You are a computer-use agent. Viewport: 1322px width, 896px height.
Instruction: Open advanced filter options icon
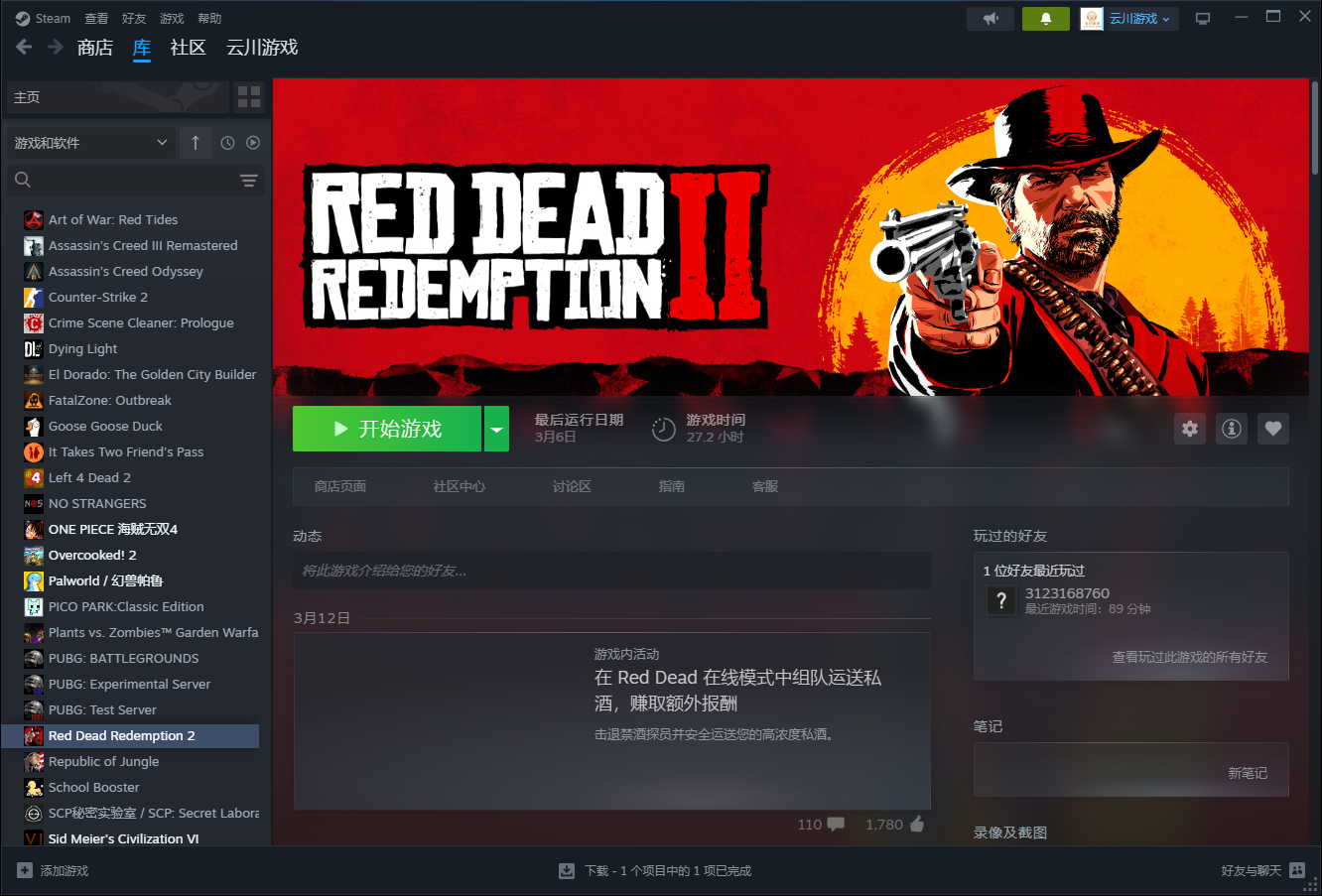tap(248, 180)
